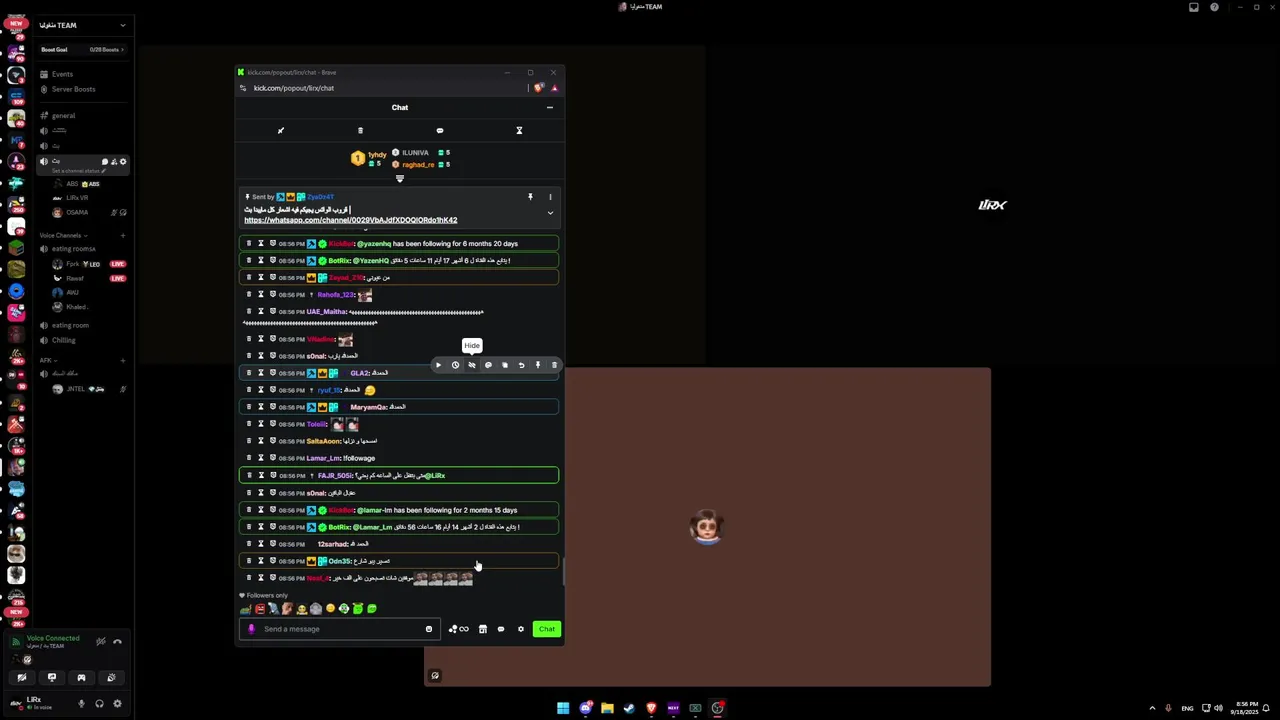The height and width of the screenshot is (720, 1280).
Task: Open File Explorer from the taskbar
Action: [x=607, y=708]
